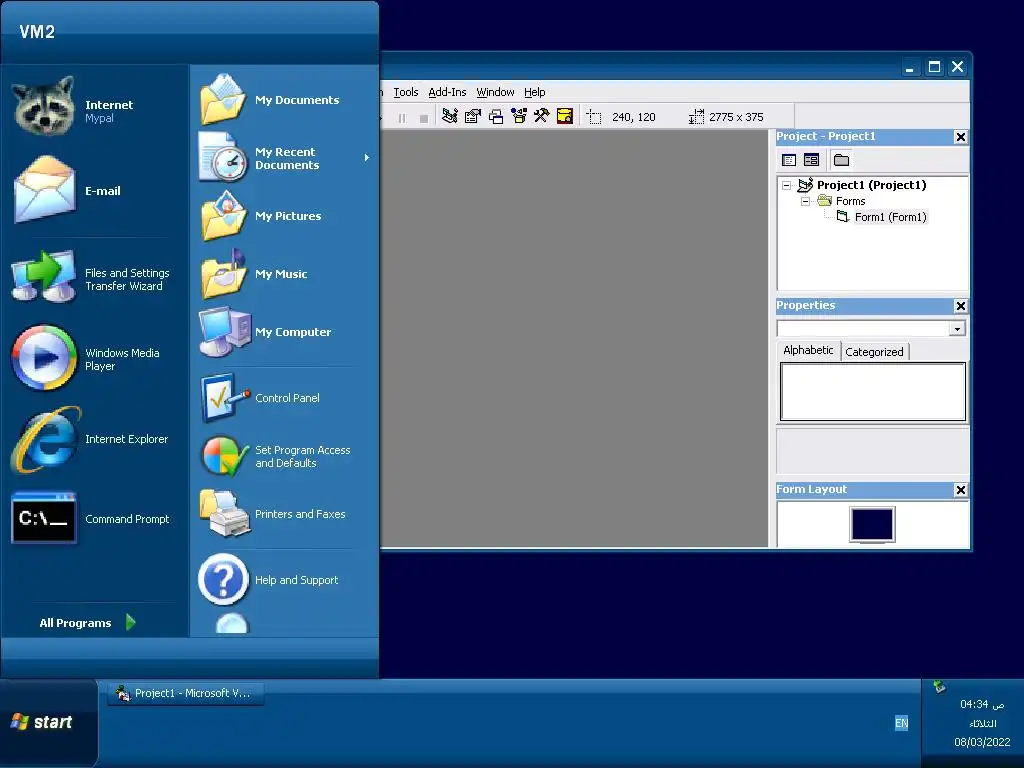Click the 04:34 taskbar clock
The width and height of the screenshot is (1024, 768).
point(982,704)
